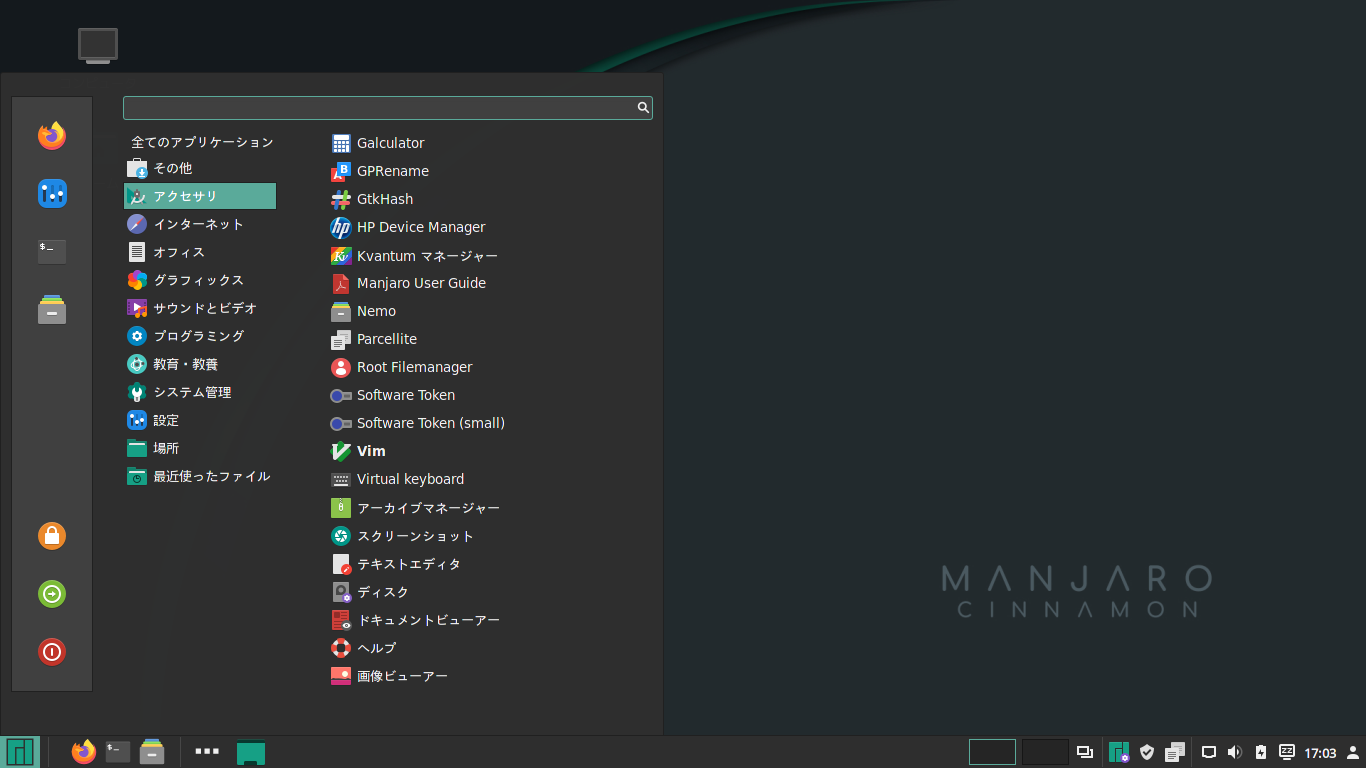The width and height of the screenshot is (1366, 768).
Task: Switch to the first workspace
Action: tap(992, 752)
